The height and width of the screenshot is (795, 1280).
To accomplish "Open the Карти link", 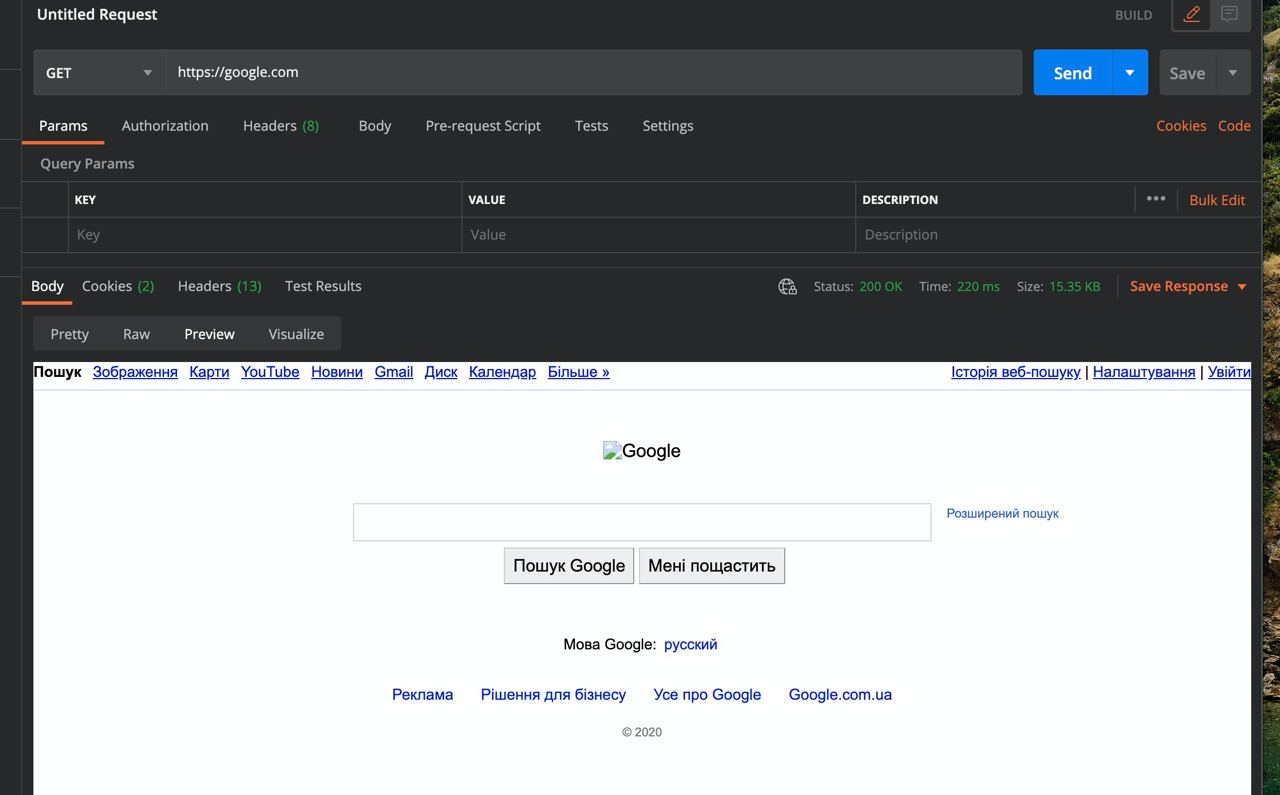I will (209, 372).
